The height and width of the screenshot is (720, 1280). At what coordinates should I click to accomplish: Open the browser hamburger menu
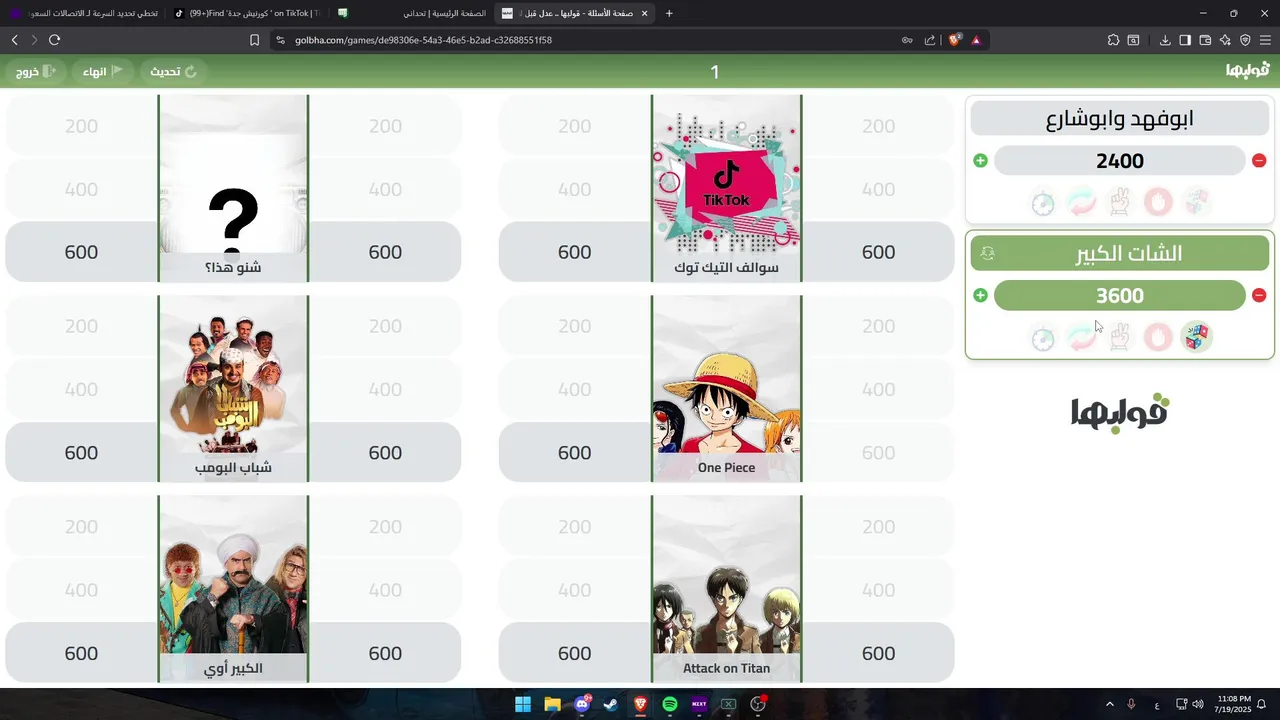pyautogui.click(x=1265, y=40)
